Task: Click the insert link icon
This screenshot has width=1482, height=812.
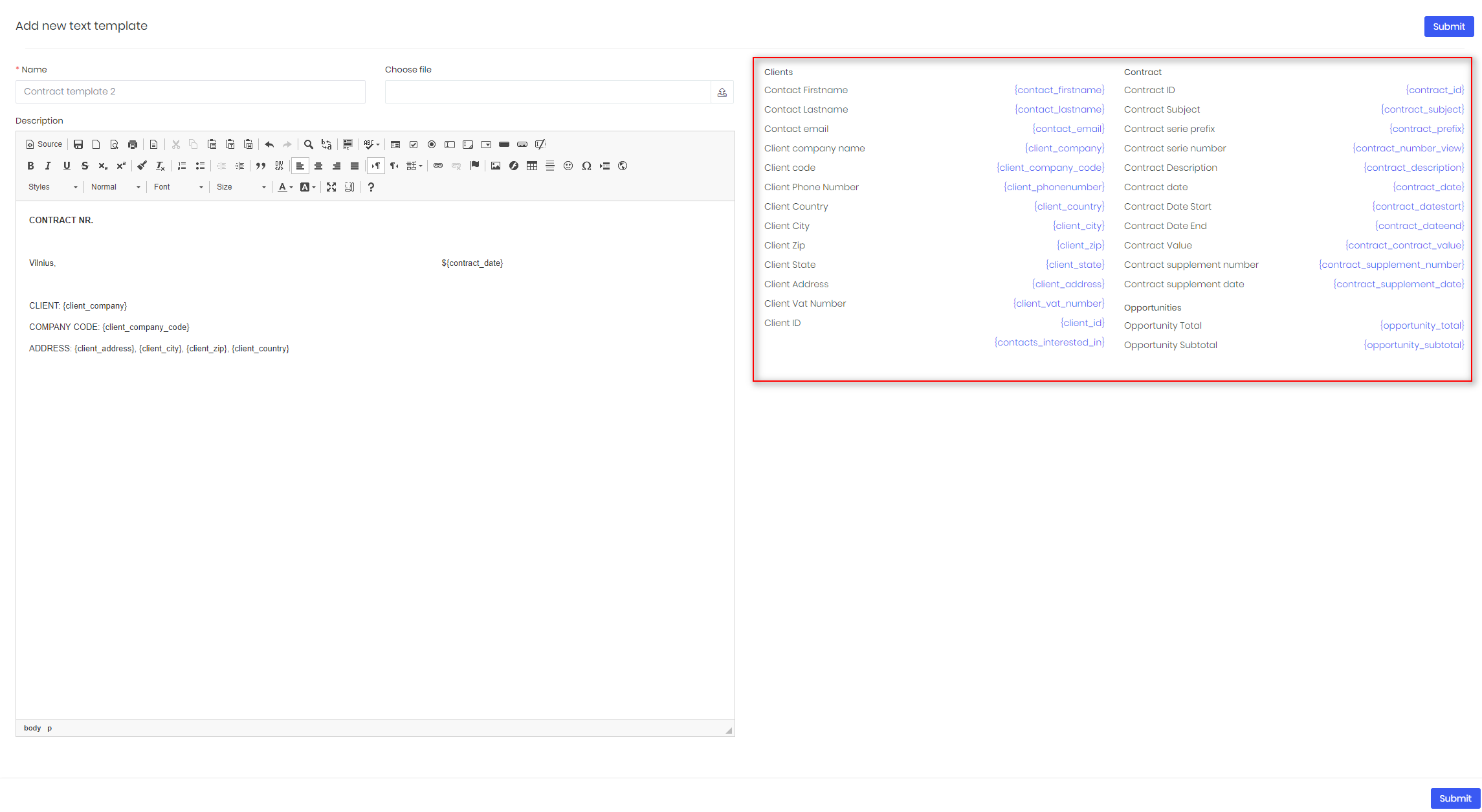Action: click(x=438, y=166)
